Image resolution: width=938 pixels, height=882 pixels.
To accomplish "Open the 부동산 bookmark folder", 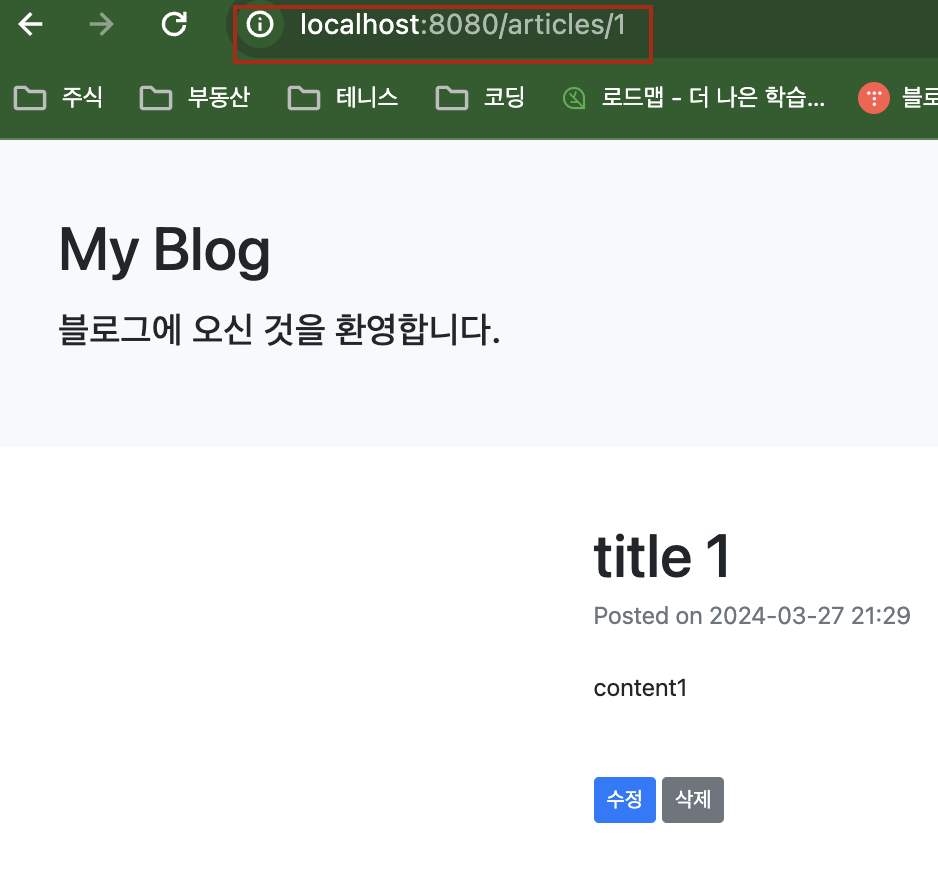I will (x=195, y=98).
